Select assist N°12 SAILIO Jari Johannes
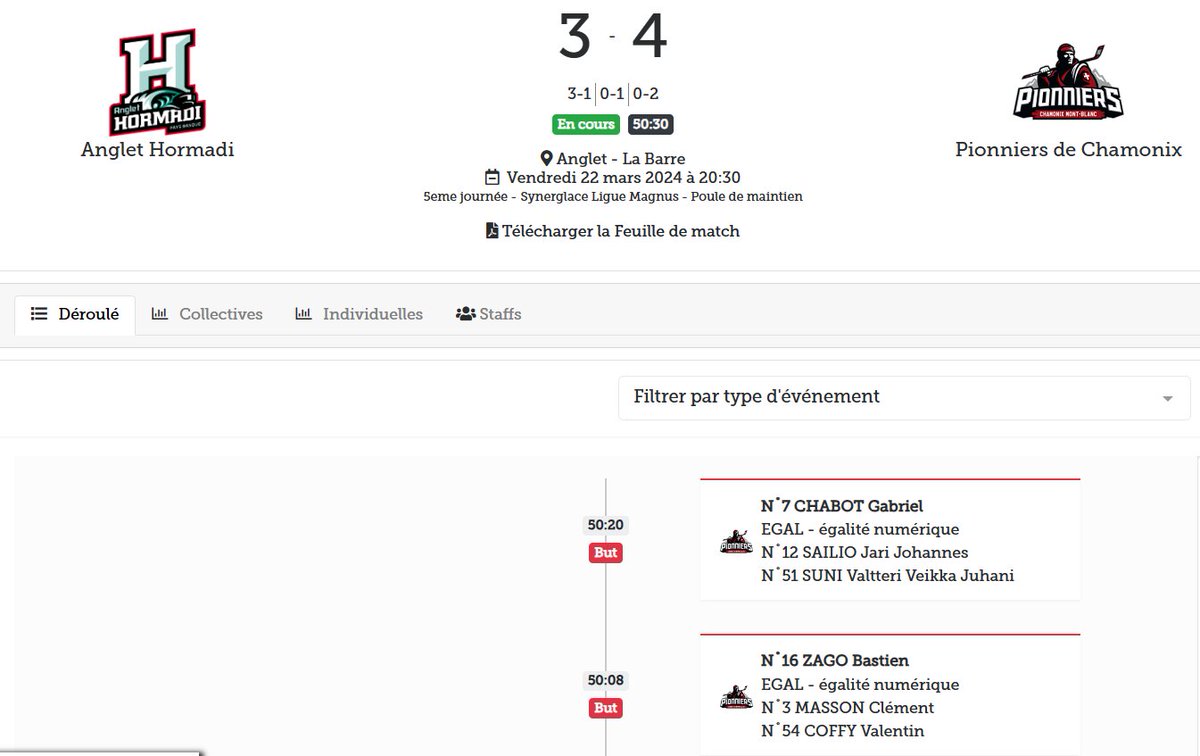The height and width of the screenshot is (756, 1200). (x=864, y=552)
